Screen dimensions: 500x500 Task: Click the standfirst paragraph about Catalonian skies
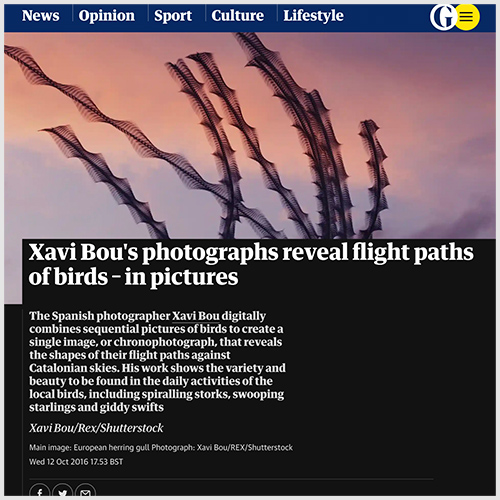click(x=157, y=361)
